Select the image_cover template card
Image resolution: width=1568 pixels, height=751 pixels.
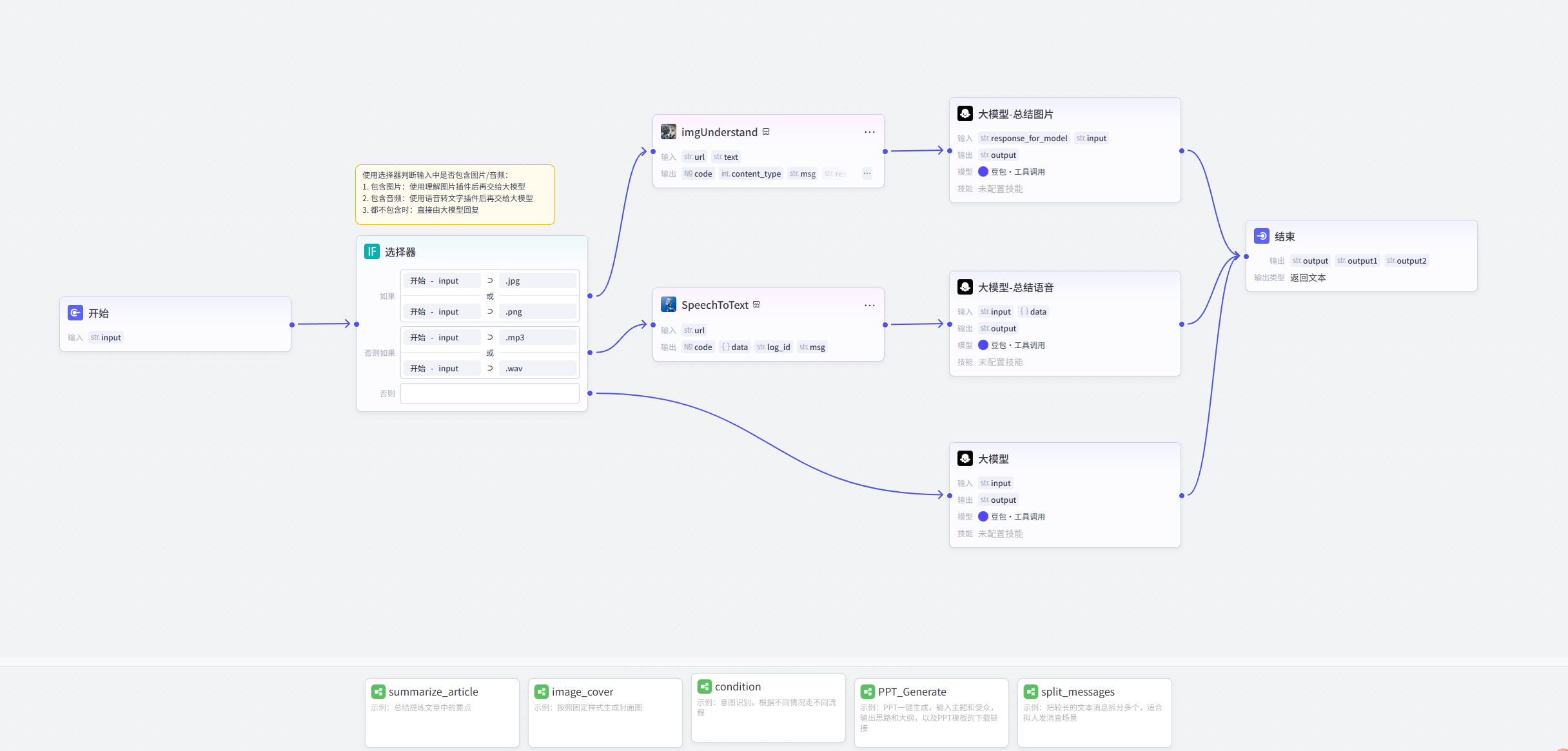pyautogui.click(x=605, y=712)
